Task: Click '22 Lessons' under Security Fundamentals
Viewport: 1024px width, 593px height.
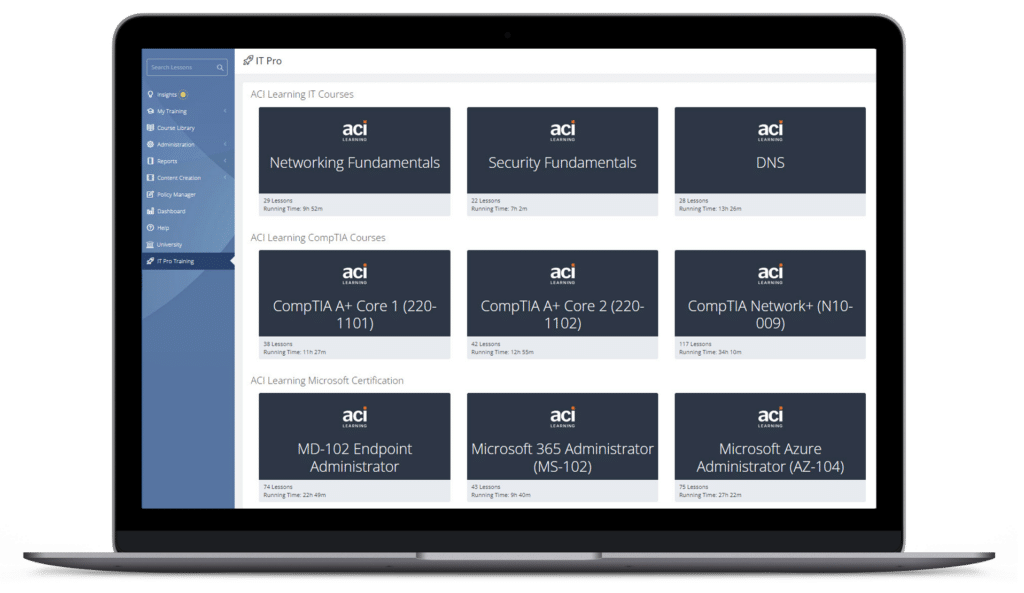Action: (486, 200)
